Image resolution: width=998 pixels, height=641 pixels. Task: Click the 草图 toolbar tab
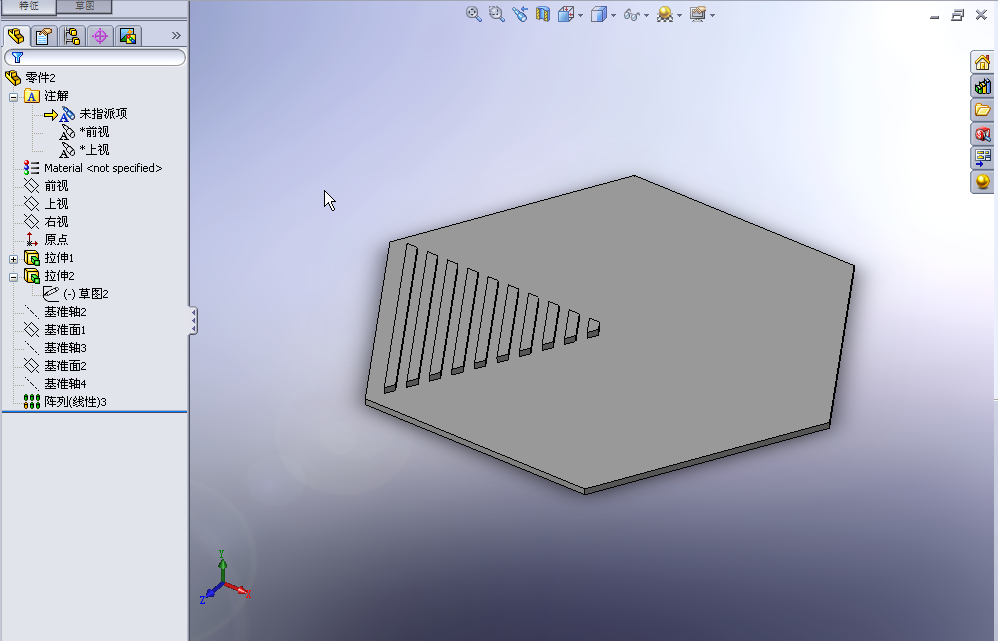click(x=85, y=6)
